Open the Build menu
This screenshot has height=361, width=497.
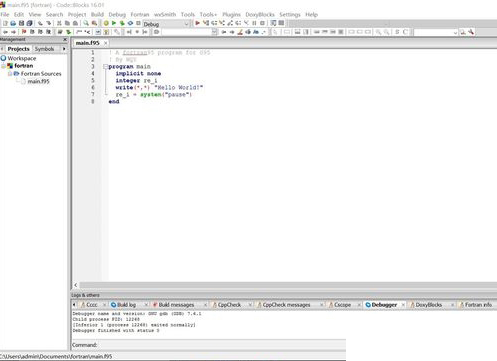(x=97, y=14)
